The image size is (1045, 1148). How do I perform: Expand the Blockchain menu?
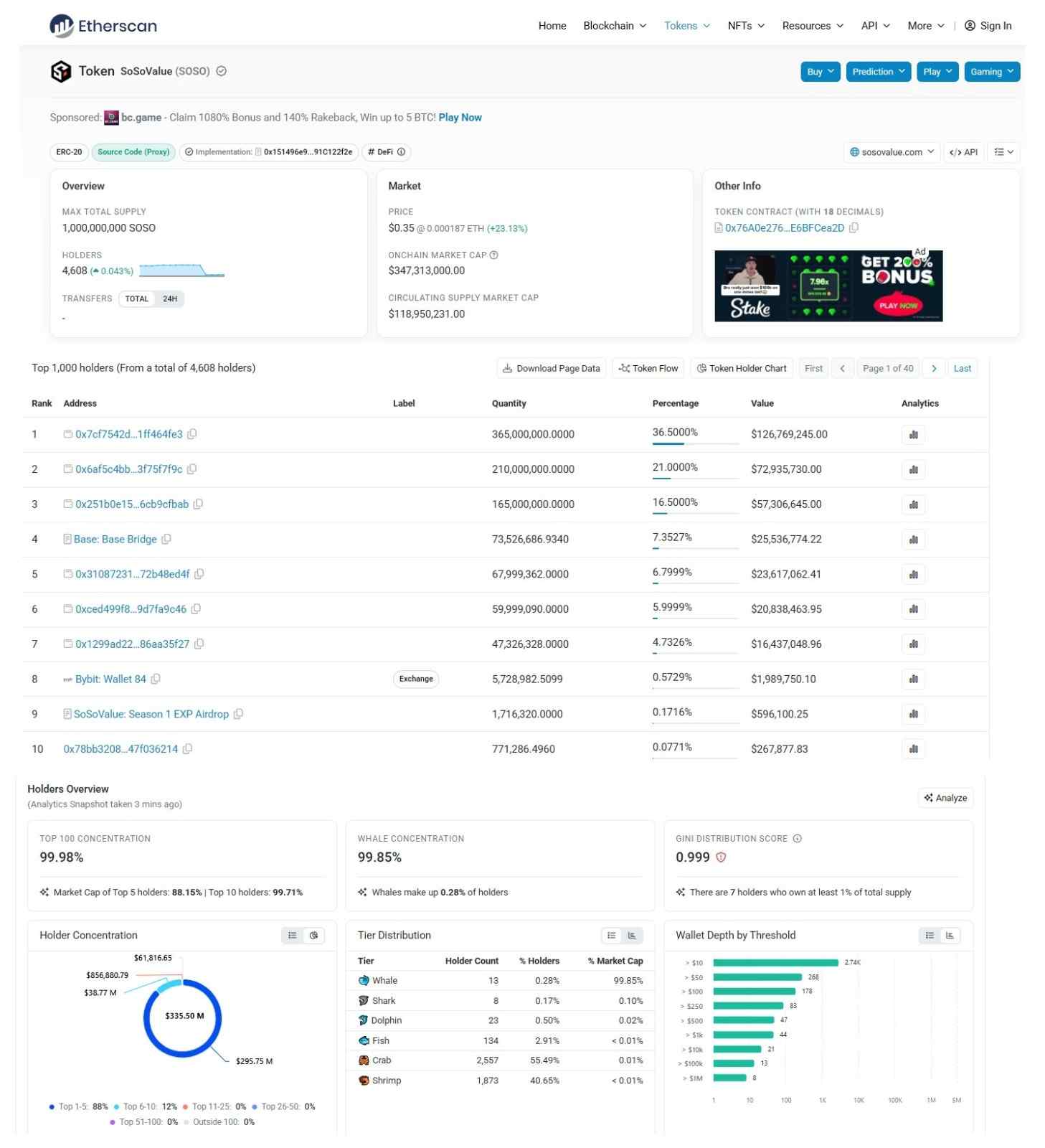(615, 26)
